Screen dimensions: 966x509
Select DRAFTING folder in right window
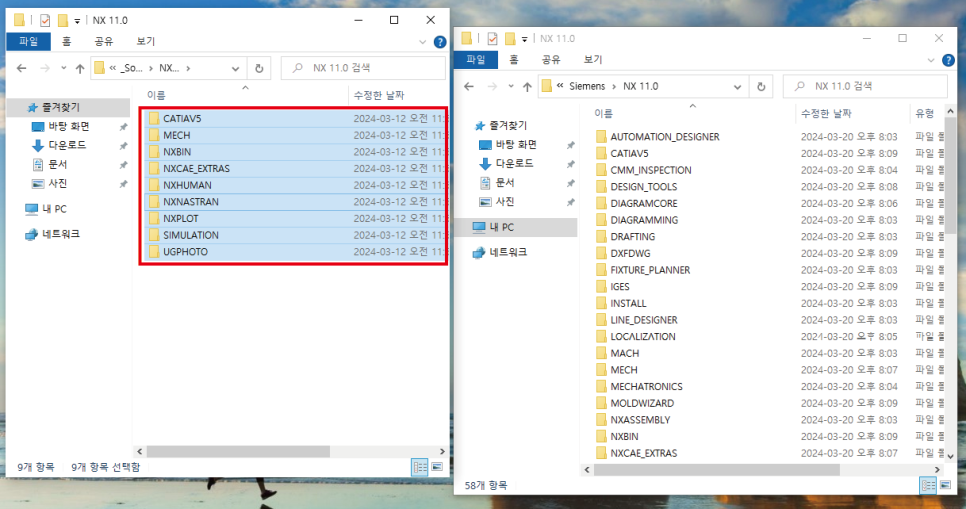click(633, 237)
